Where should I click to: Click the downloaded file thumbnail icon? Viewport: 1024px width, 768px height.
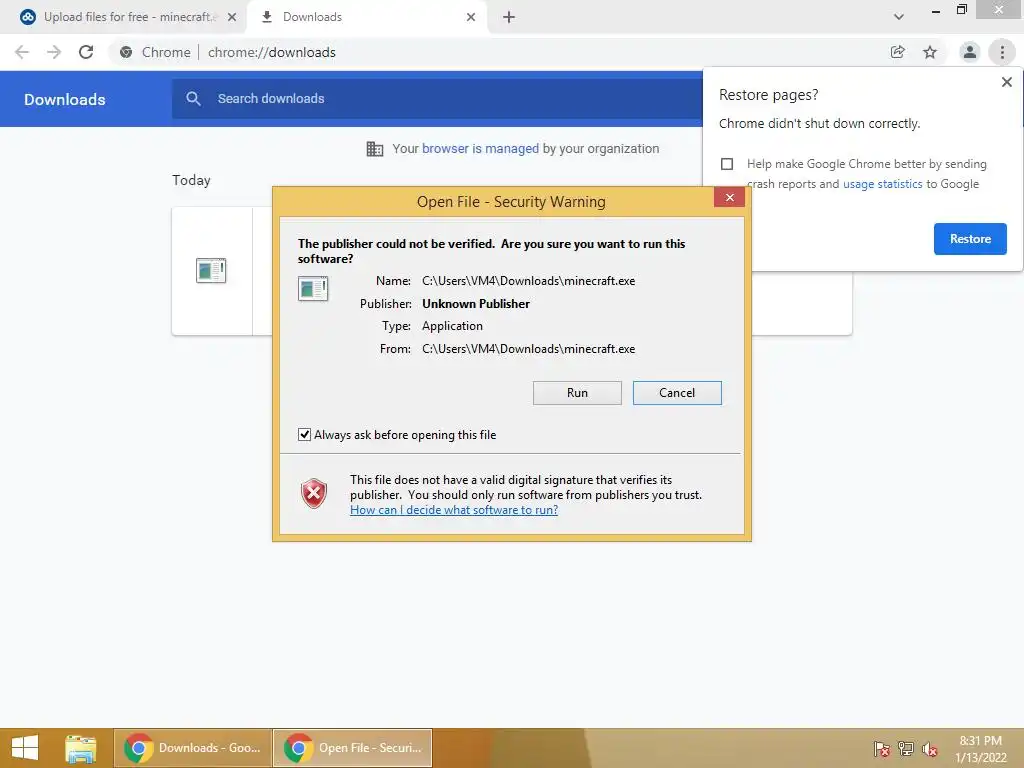[211, 270]
